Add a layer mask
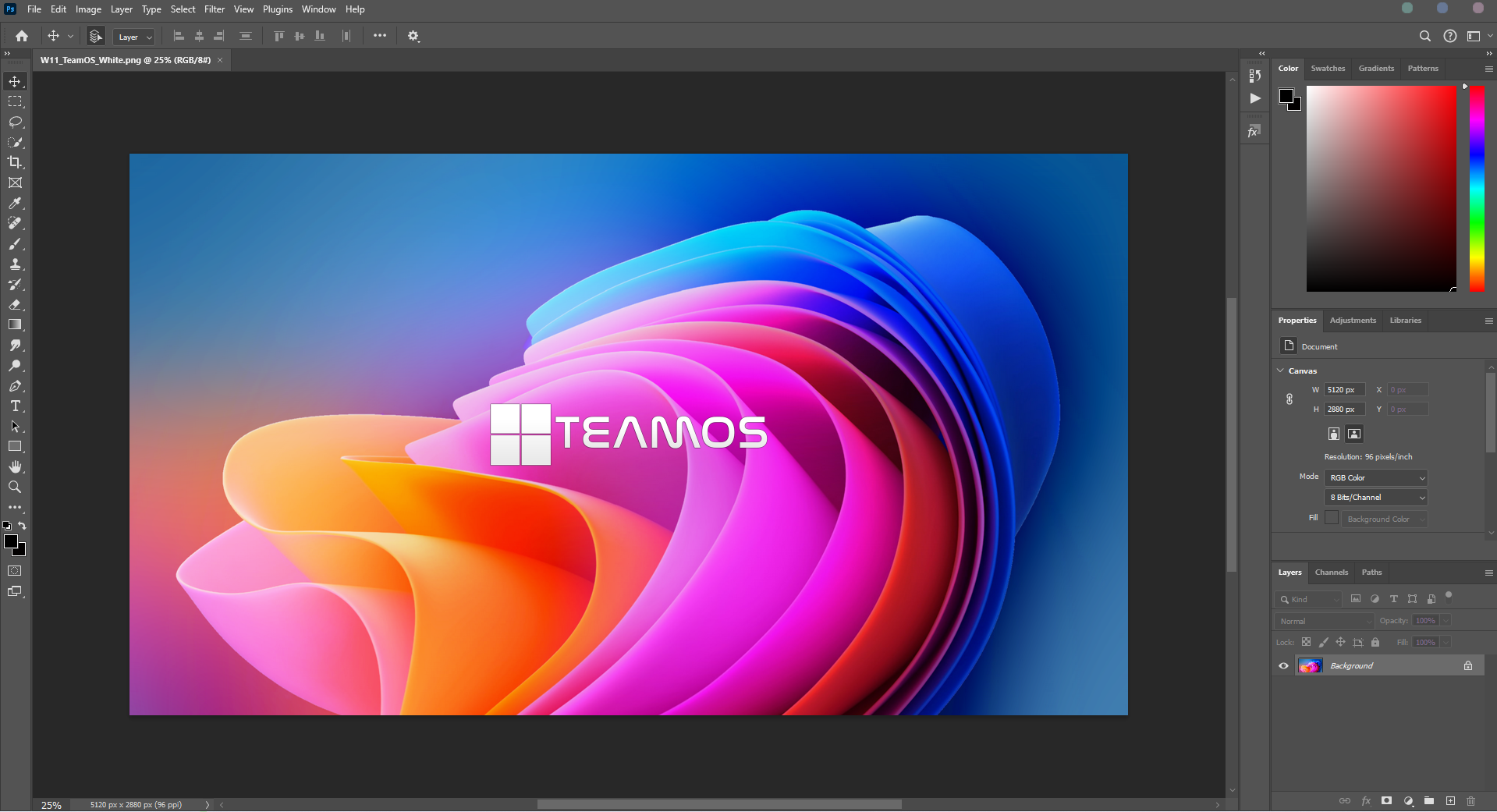1497x812 pixels. coord(1386,801)
